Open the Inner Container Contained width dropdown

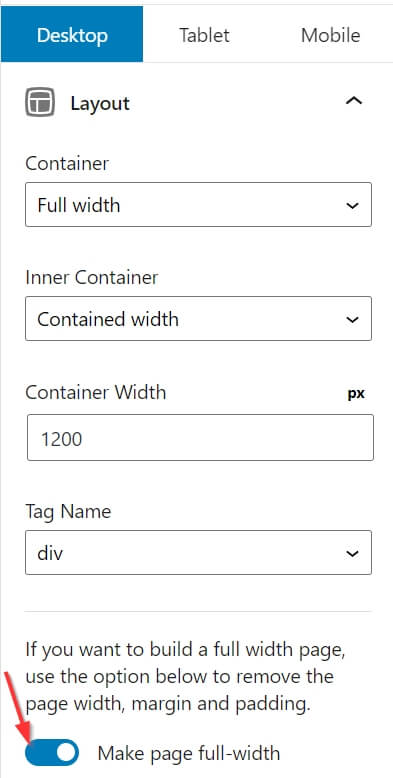pos(198,319)
